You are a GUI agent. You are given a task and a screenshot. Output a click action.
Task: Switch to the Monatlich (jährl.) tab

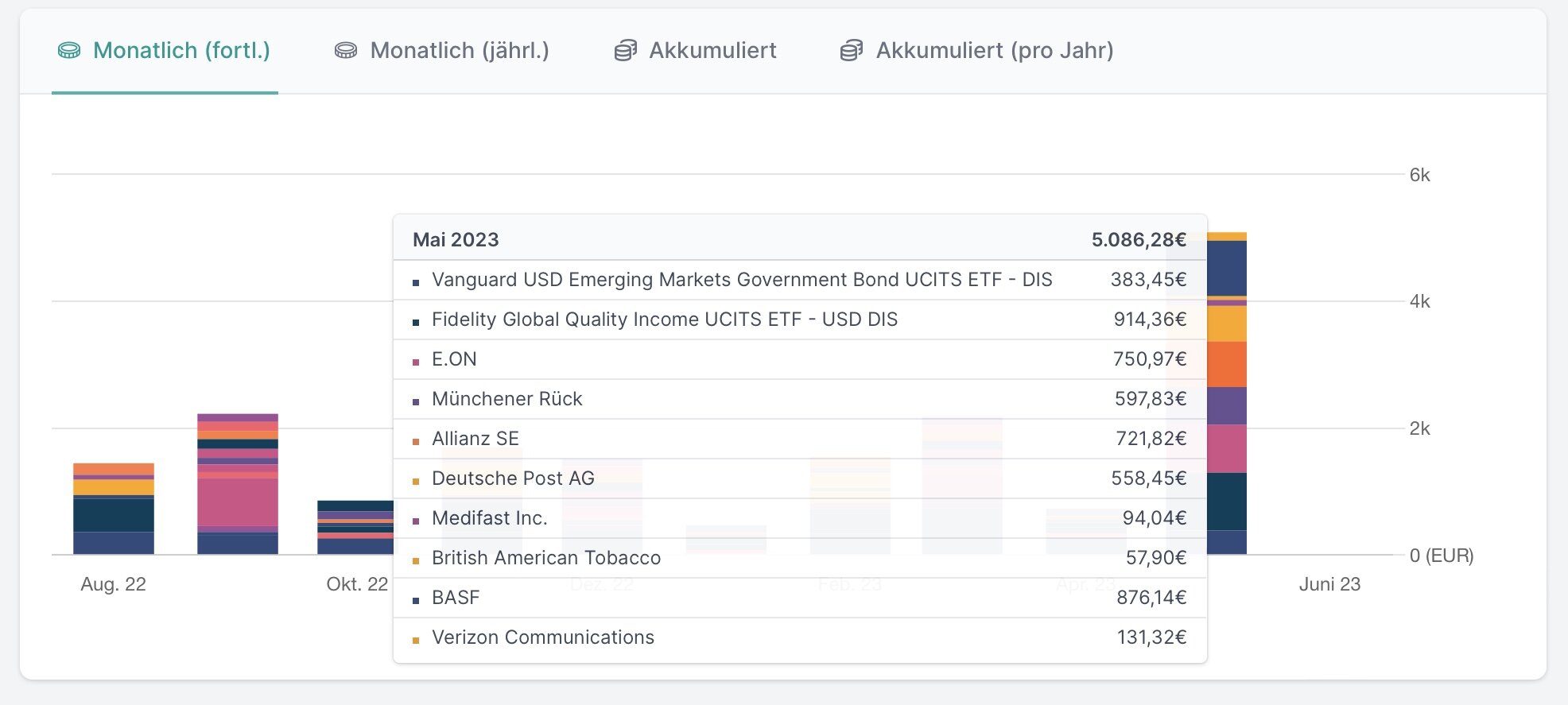[459, 51]
